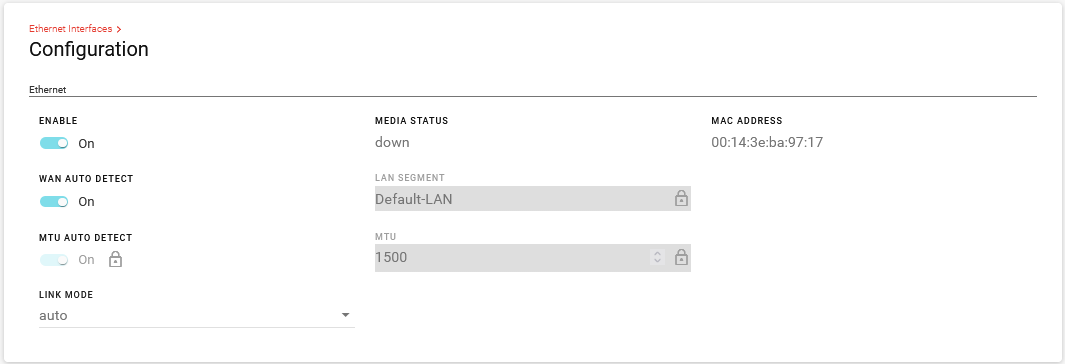Image resolution: width=1065 pixels, height=364 pixels.
Task: Toggle the Enable switch off
Action: [54, 143]
